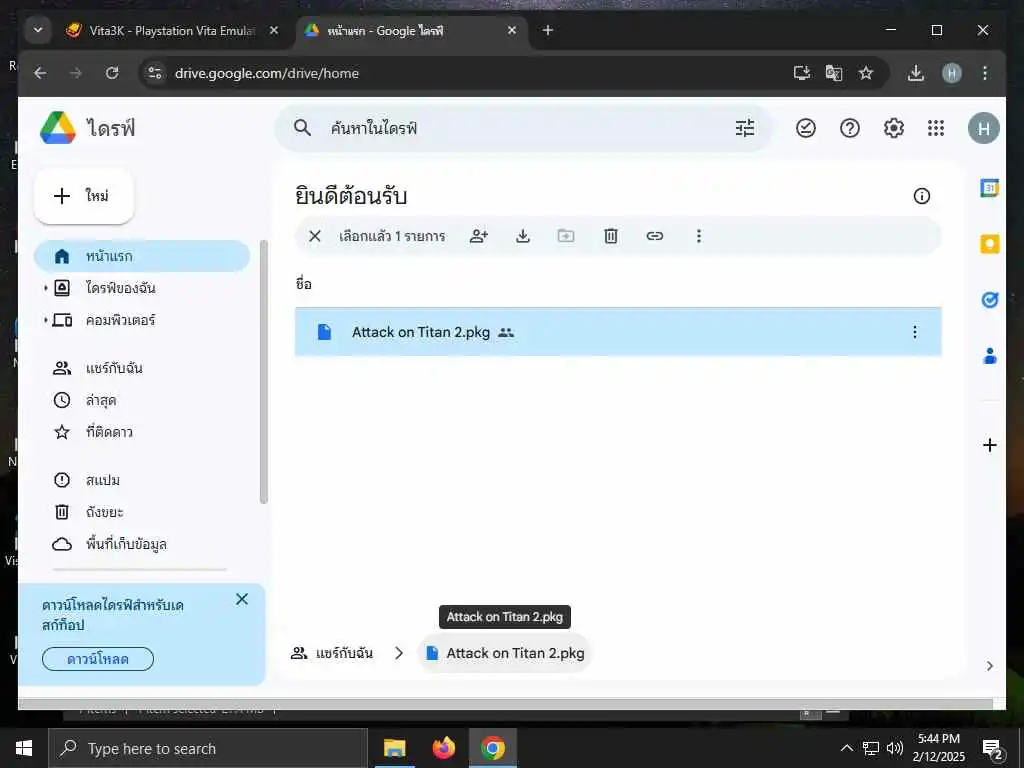Translate this page icon in address bar
The width and height of the screenshot is (1024, 768).
pos(834,73)
